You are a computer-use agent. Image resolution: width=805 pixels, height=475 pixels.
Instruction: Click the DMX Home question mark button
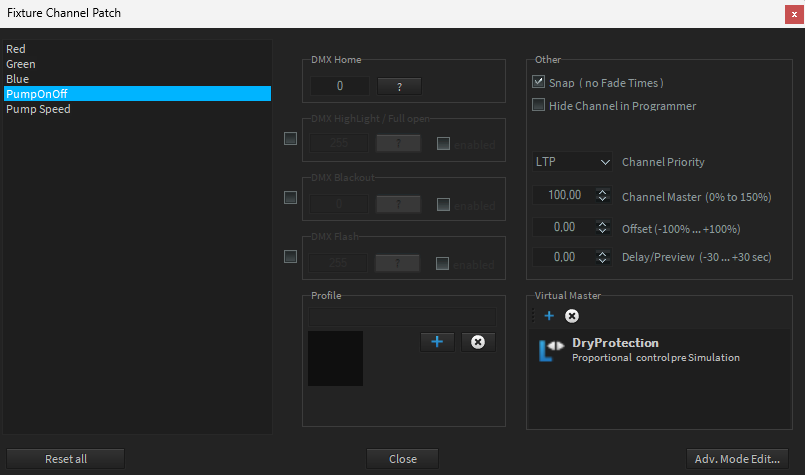click(x=399, y=86)
